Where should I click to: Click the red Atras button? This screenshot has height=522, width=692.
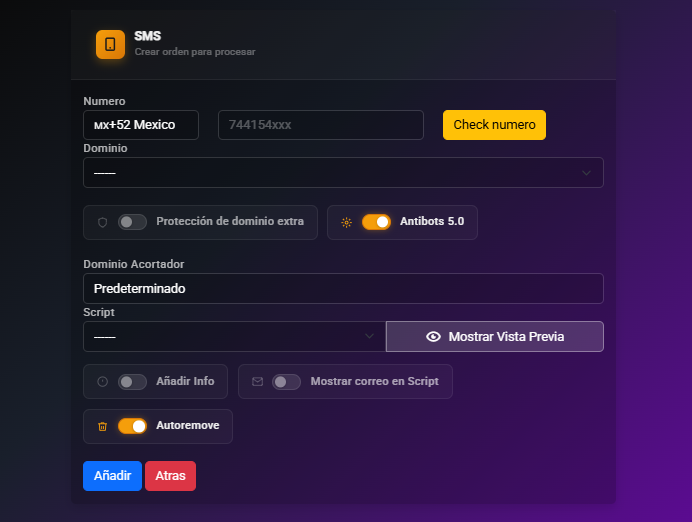coord(170,476)
